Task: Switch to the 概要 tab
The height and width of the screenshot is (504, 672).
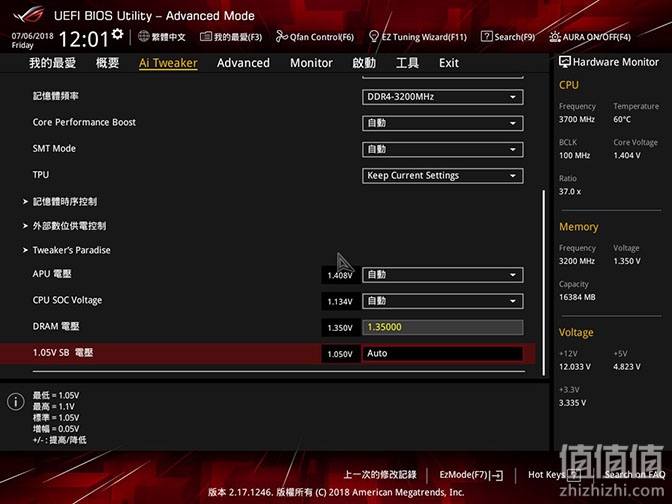Action: point(107,63)
